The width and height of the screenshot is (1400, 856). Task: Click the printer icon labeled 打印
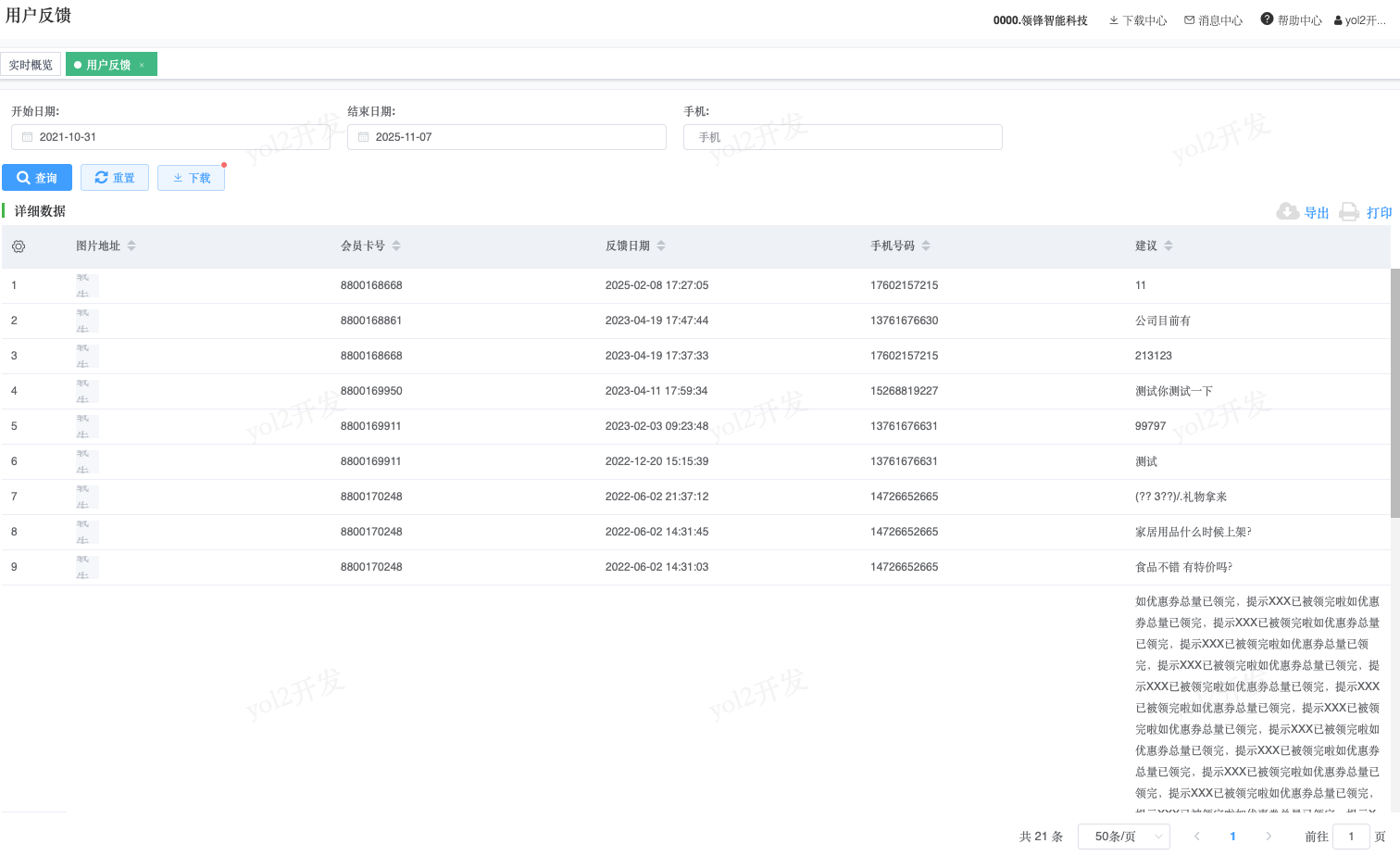(x=1350, y=212)
